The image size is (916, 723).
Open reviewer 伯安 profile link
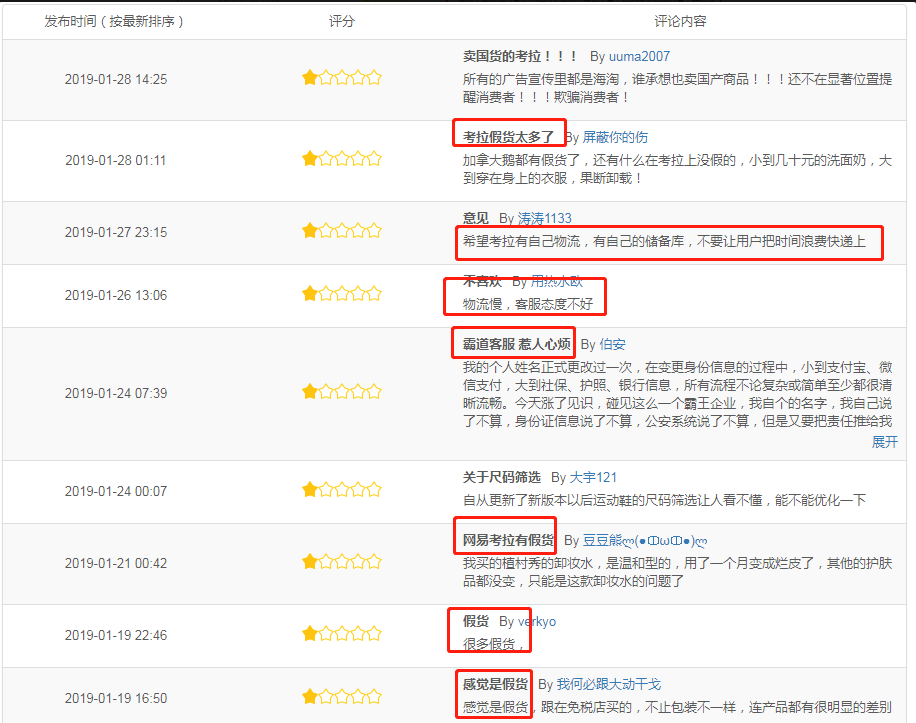click(612, 345)
